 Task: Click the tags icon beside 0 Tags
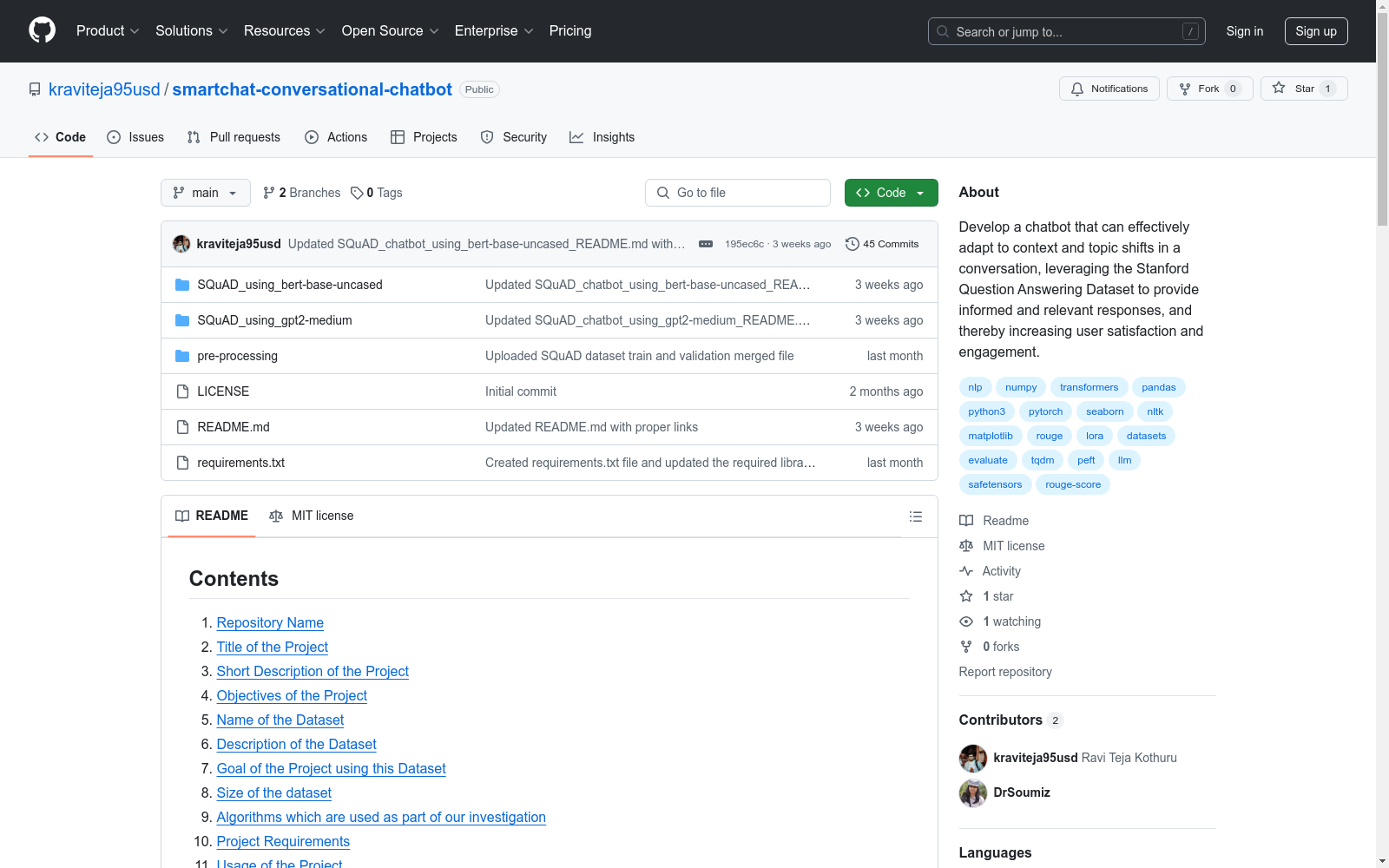pyautogui.click(x=357, y=193)
